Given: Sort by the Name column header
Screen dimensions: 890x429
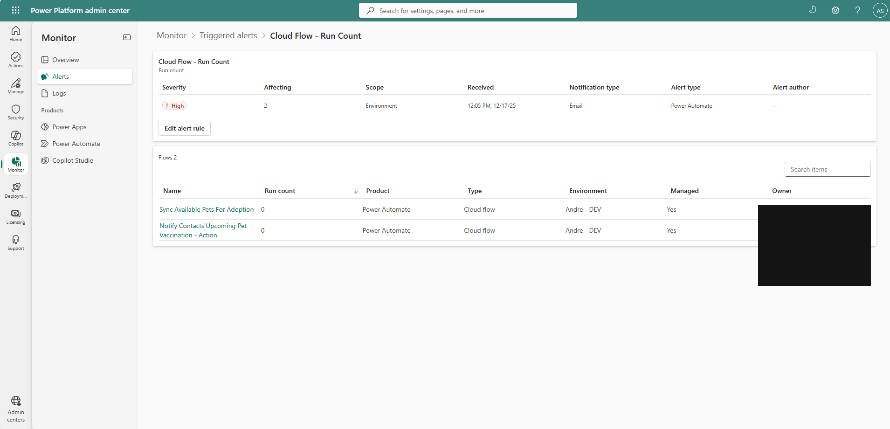Looking at the screenshot, I should [172, 191].
